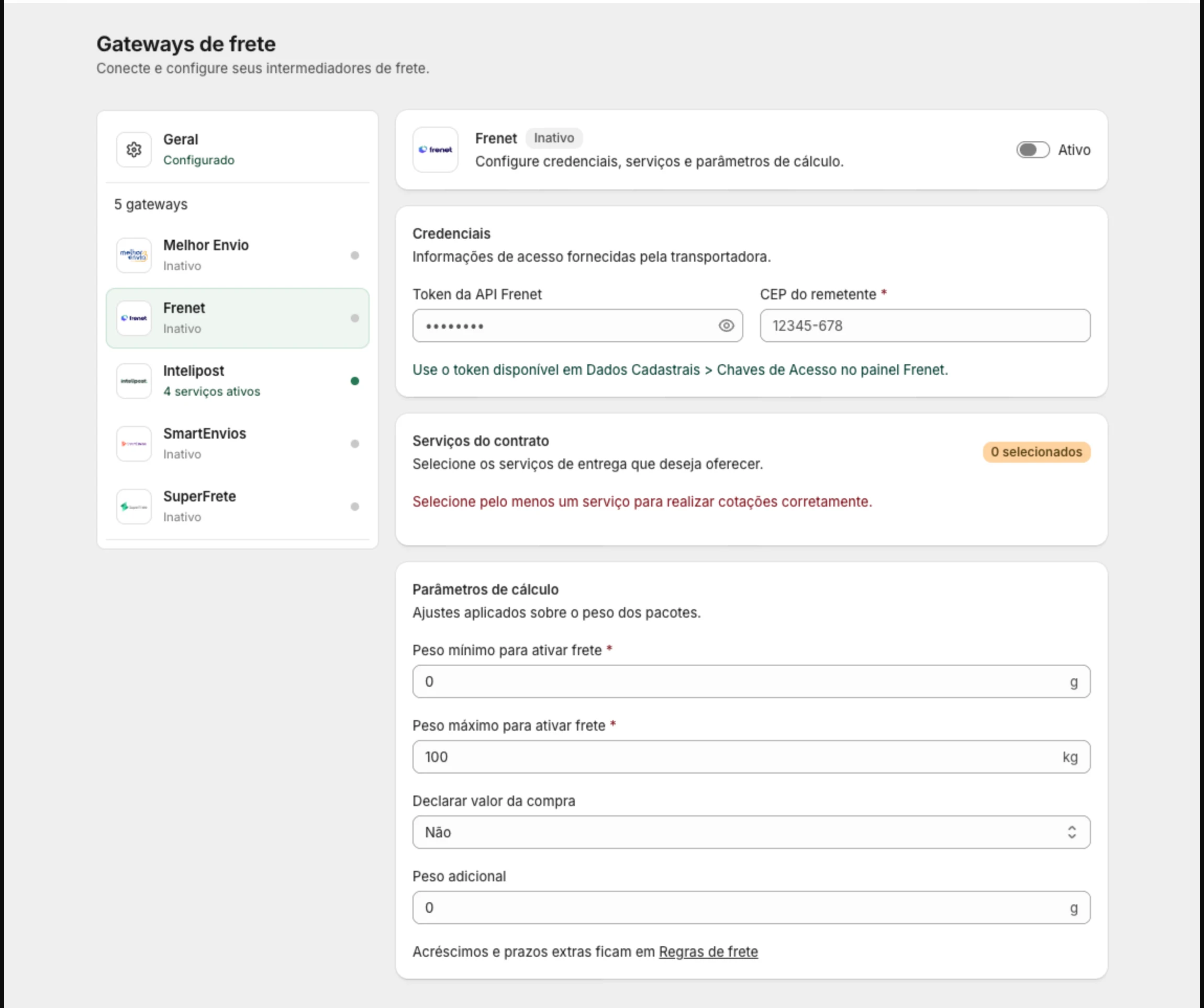Click the SmartEnvios logo icon
This screenshot has width=1204, height=1008.
(133, 443)
